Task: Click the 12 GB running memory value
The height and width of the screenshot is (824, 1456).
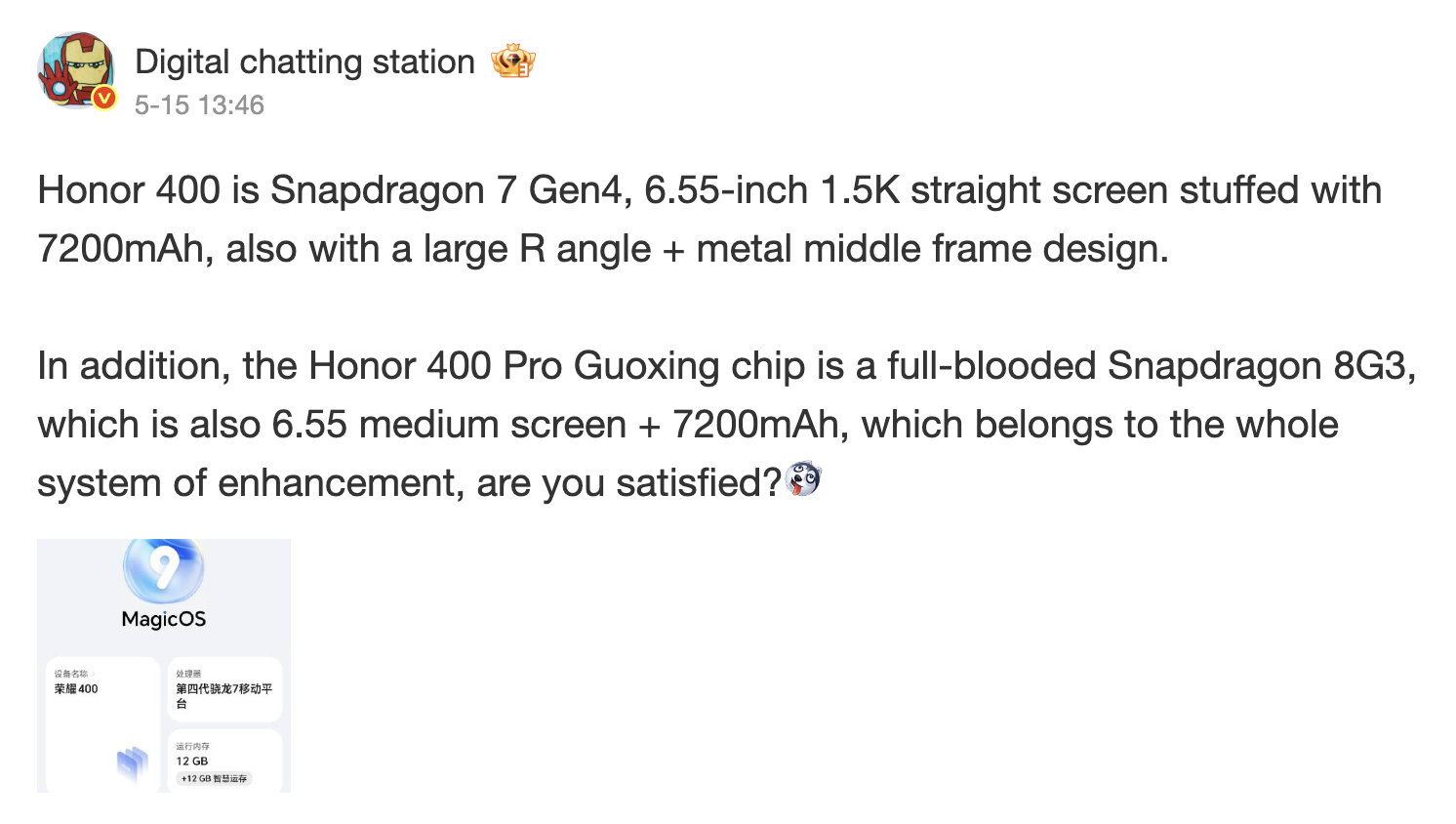Action: 192,761
